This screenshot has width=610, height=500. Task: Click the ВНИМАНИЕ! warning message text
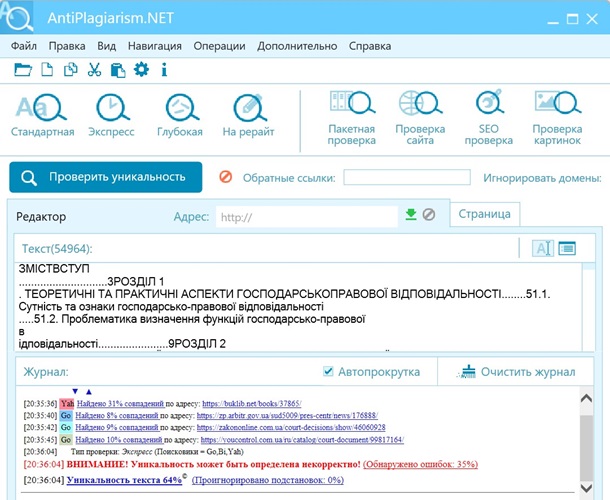(x=214, y=464)
